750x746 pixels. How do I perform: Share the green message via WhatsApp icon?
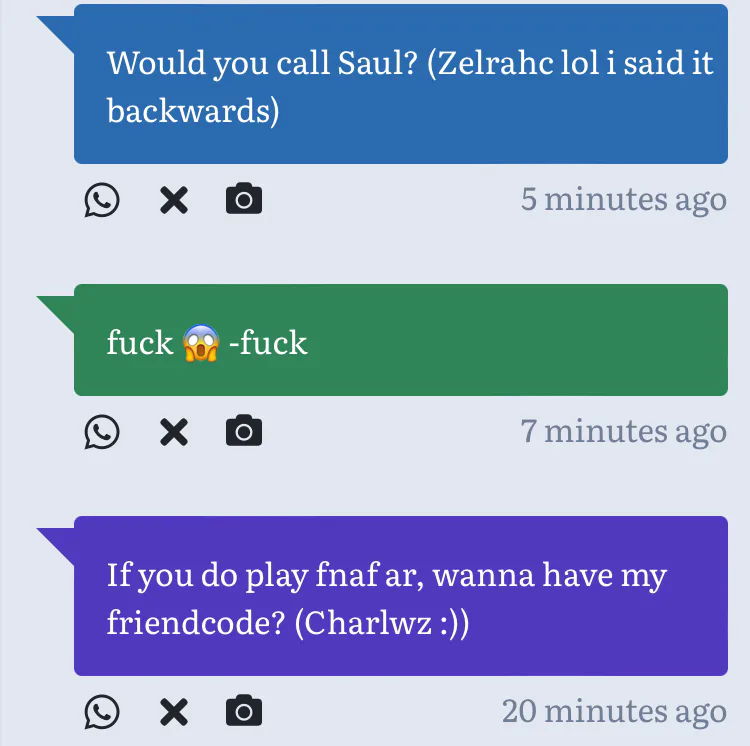coord(102,432)
